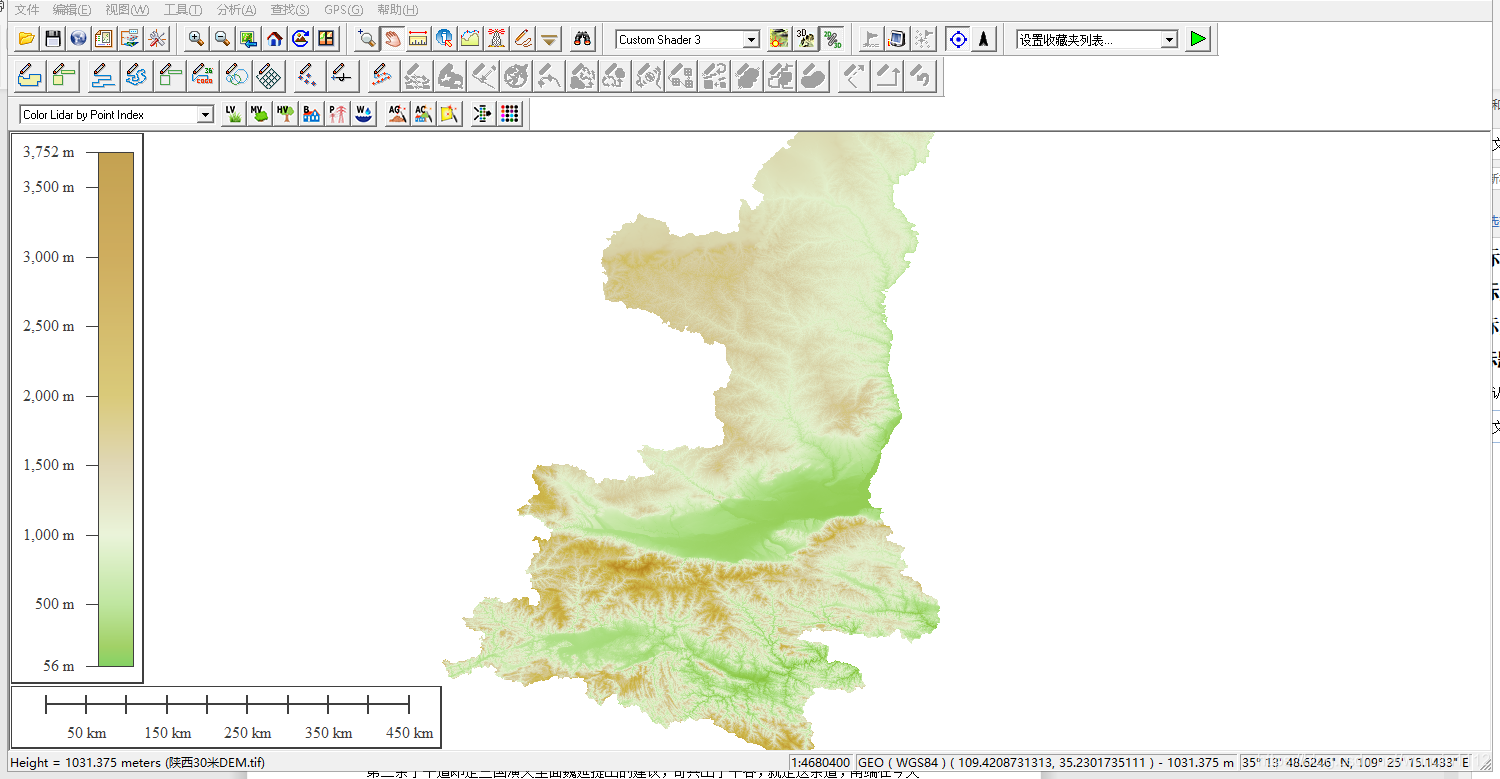The height and width of the screenshot is (779, 1500).
Task: Select the COGO input tool icon
Action: [x=203, y=75]
